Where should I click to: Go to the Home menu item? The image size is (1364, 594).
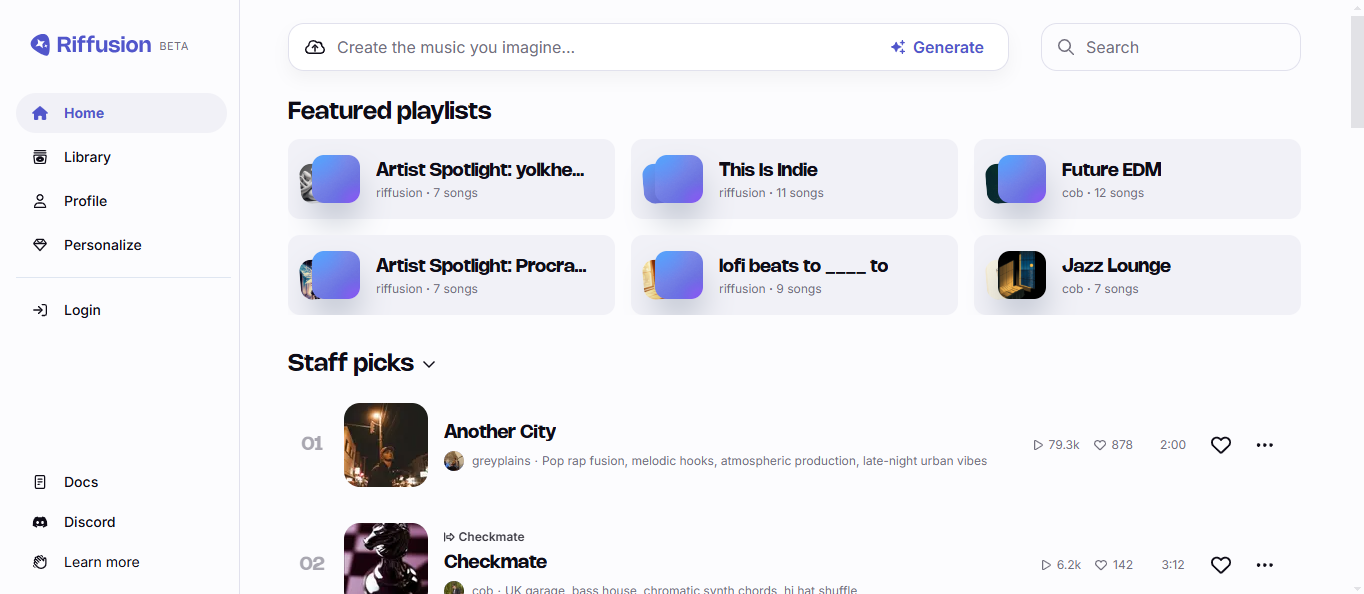122,113
